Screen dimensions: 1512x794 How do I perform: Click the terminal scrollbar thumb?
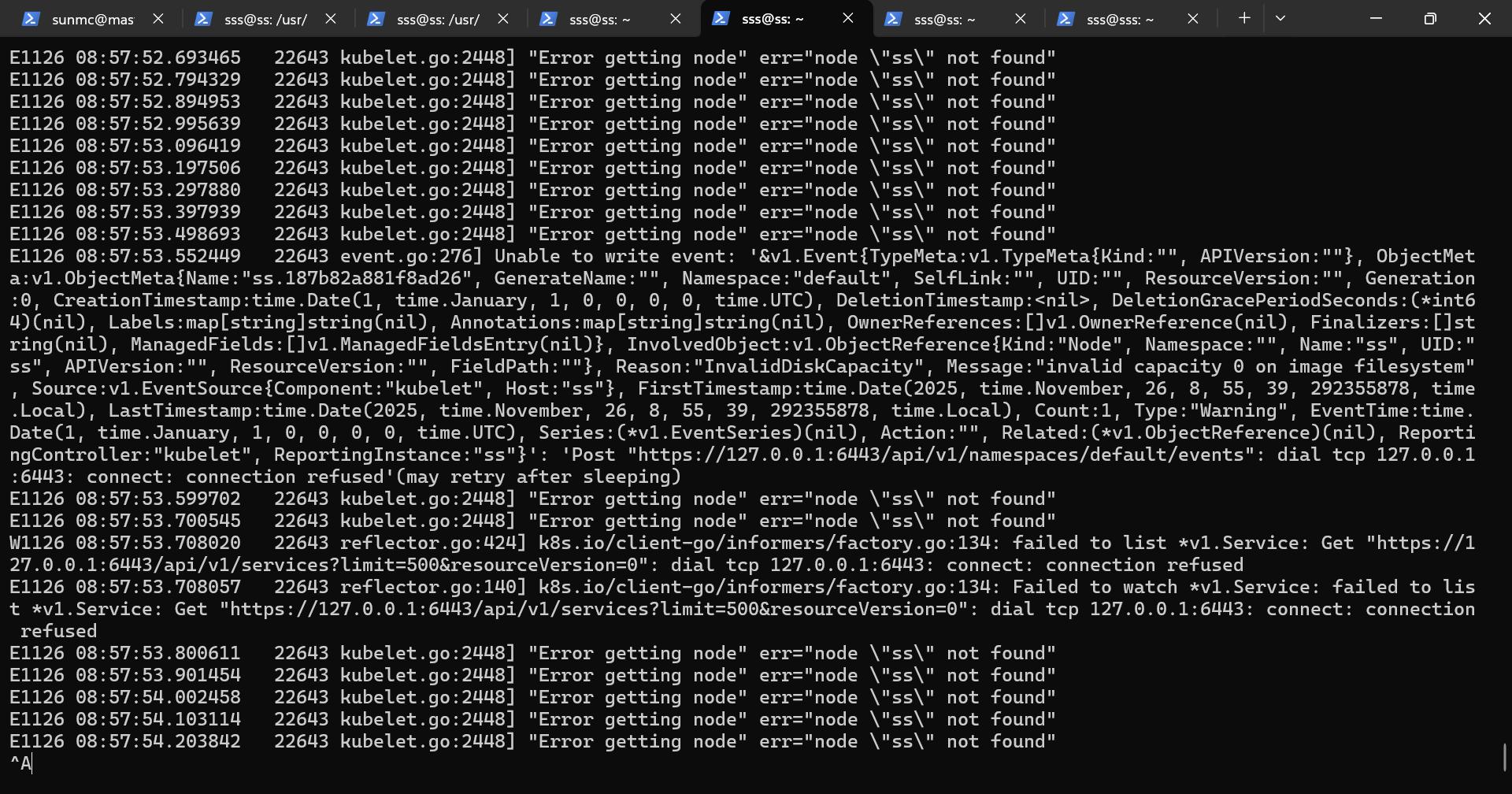[x=1505, y=757]
